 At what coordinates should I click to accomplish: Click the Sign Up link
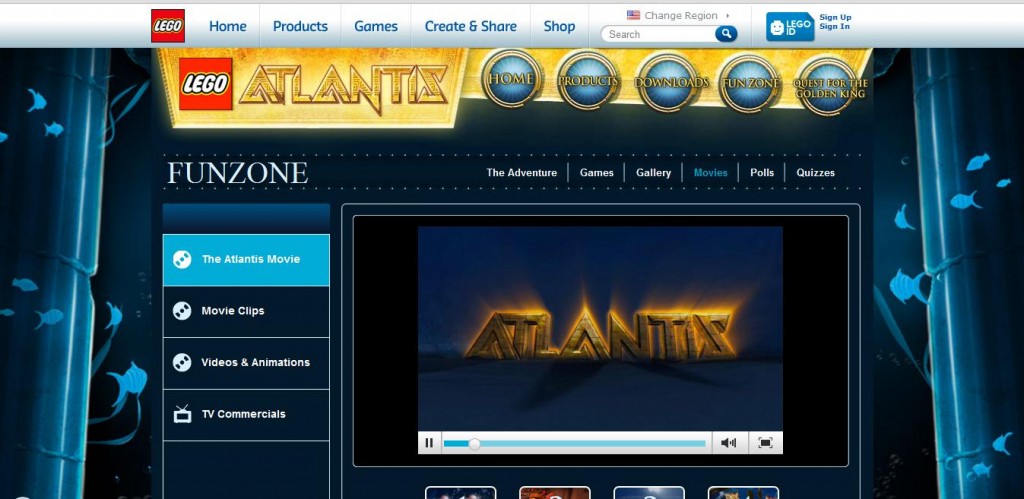click(835, 18)
